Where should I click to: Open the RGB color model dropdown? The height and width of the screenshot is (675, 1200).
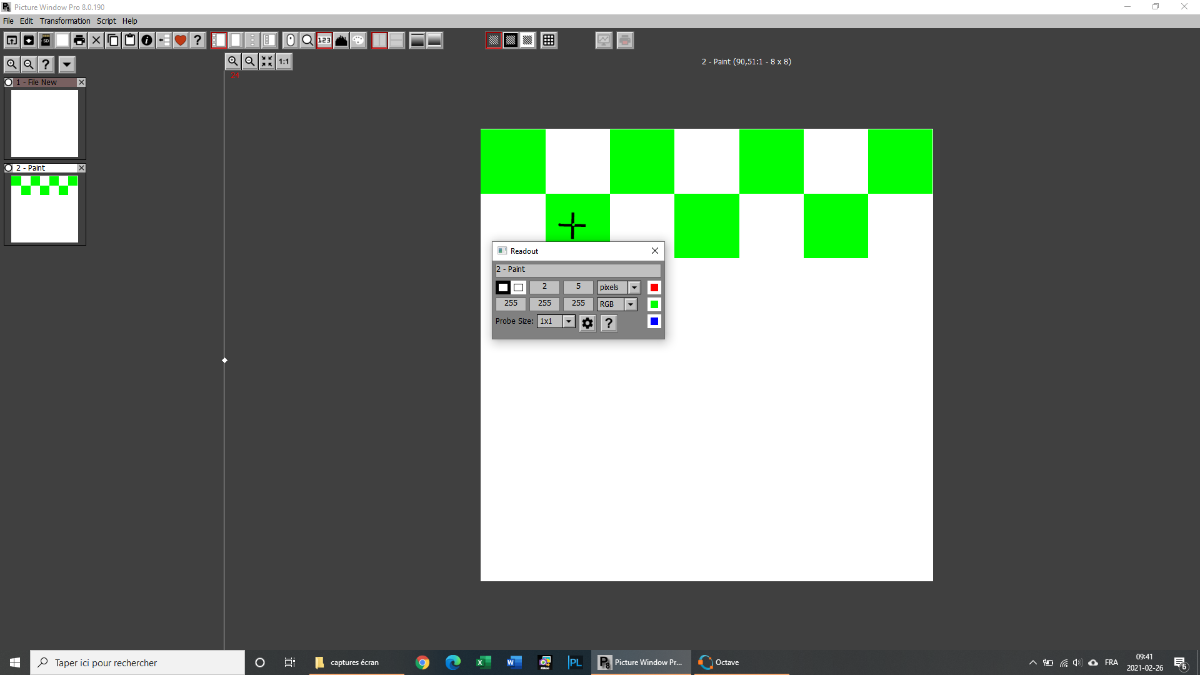[630, 304]
